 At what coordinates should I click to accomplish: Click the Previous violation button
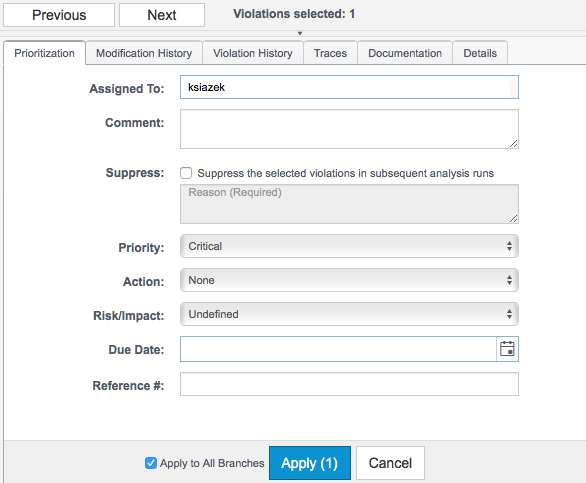(x=59, y=15)
